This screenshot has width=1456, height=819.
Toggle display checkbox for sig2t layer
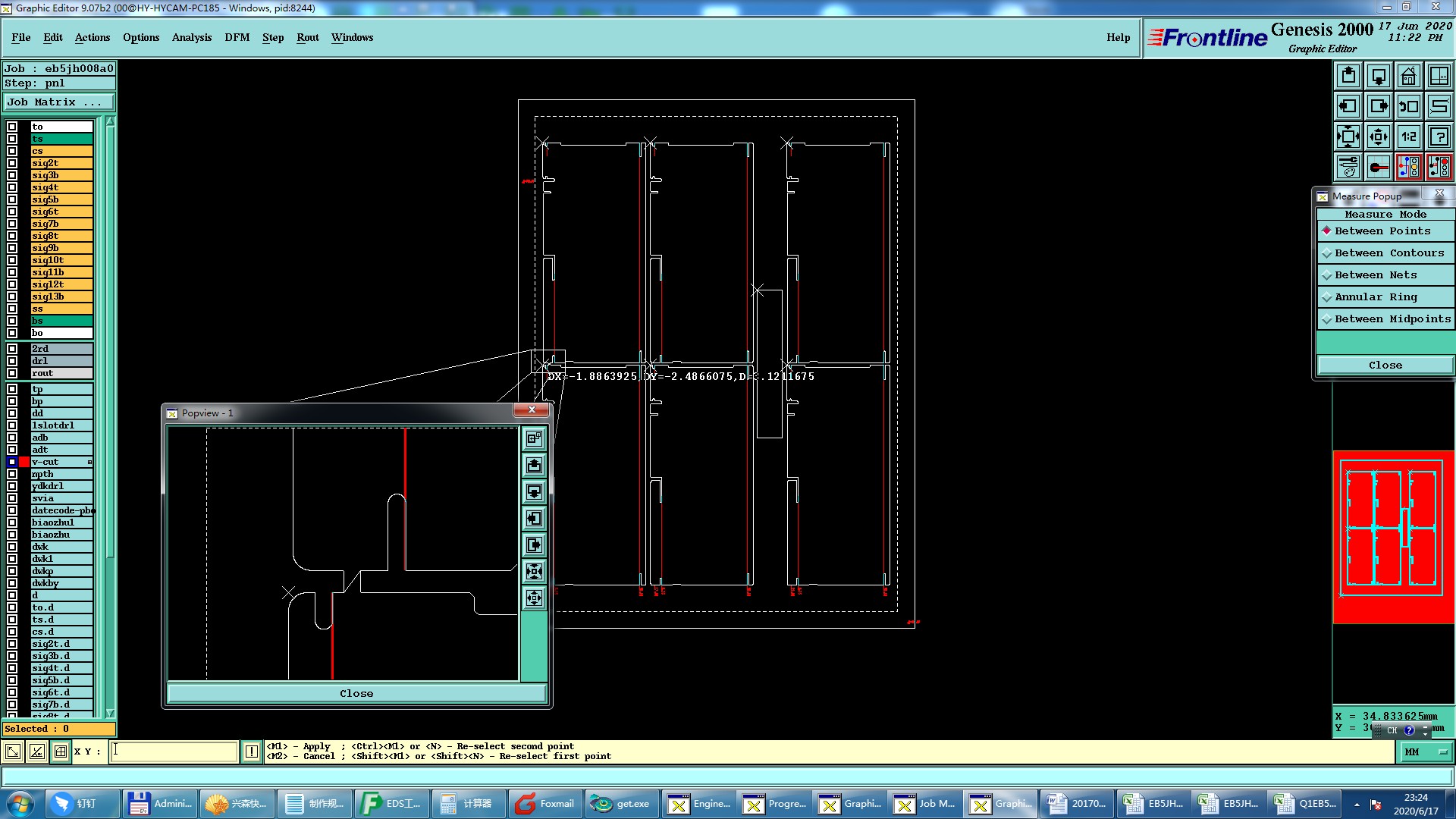click(12, 163)
